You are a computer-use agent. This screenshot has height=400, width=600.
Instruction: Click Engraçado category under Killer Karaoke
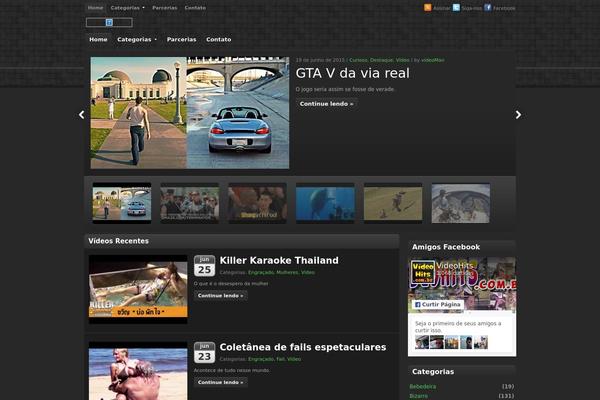coord(261,273)
